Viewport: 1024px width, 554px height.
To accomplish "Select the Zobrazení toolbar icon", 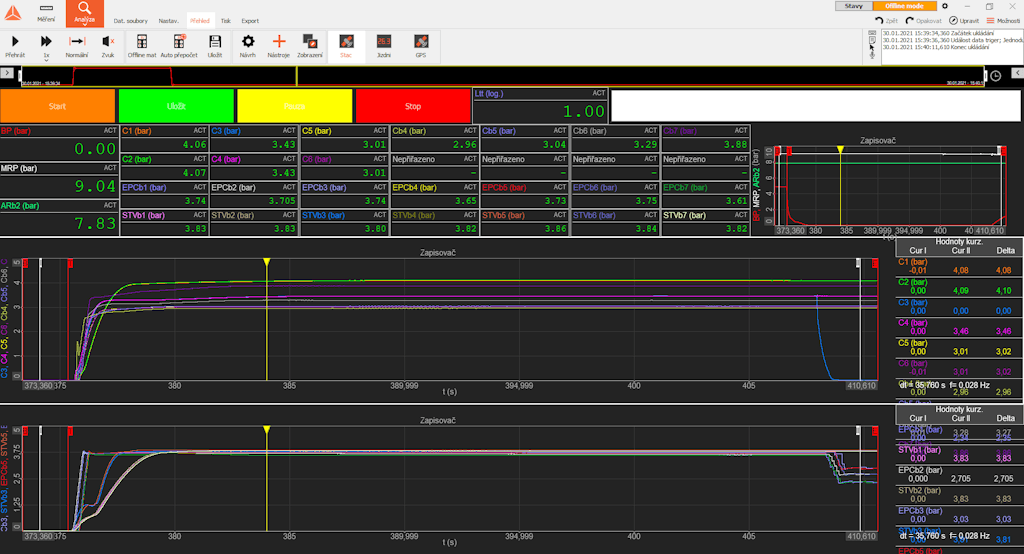I will (x=310, y=46).
